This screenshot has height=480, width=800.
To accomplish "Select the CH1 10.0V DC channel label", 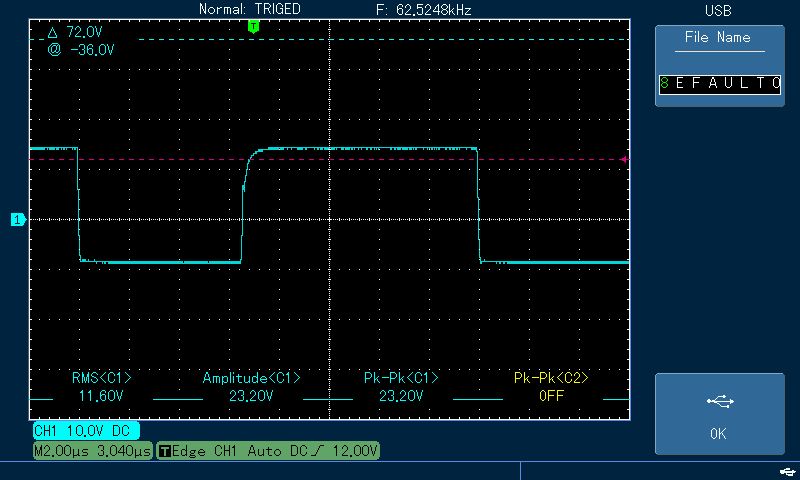I will tap(85, 431).
